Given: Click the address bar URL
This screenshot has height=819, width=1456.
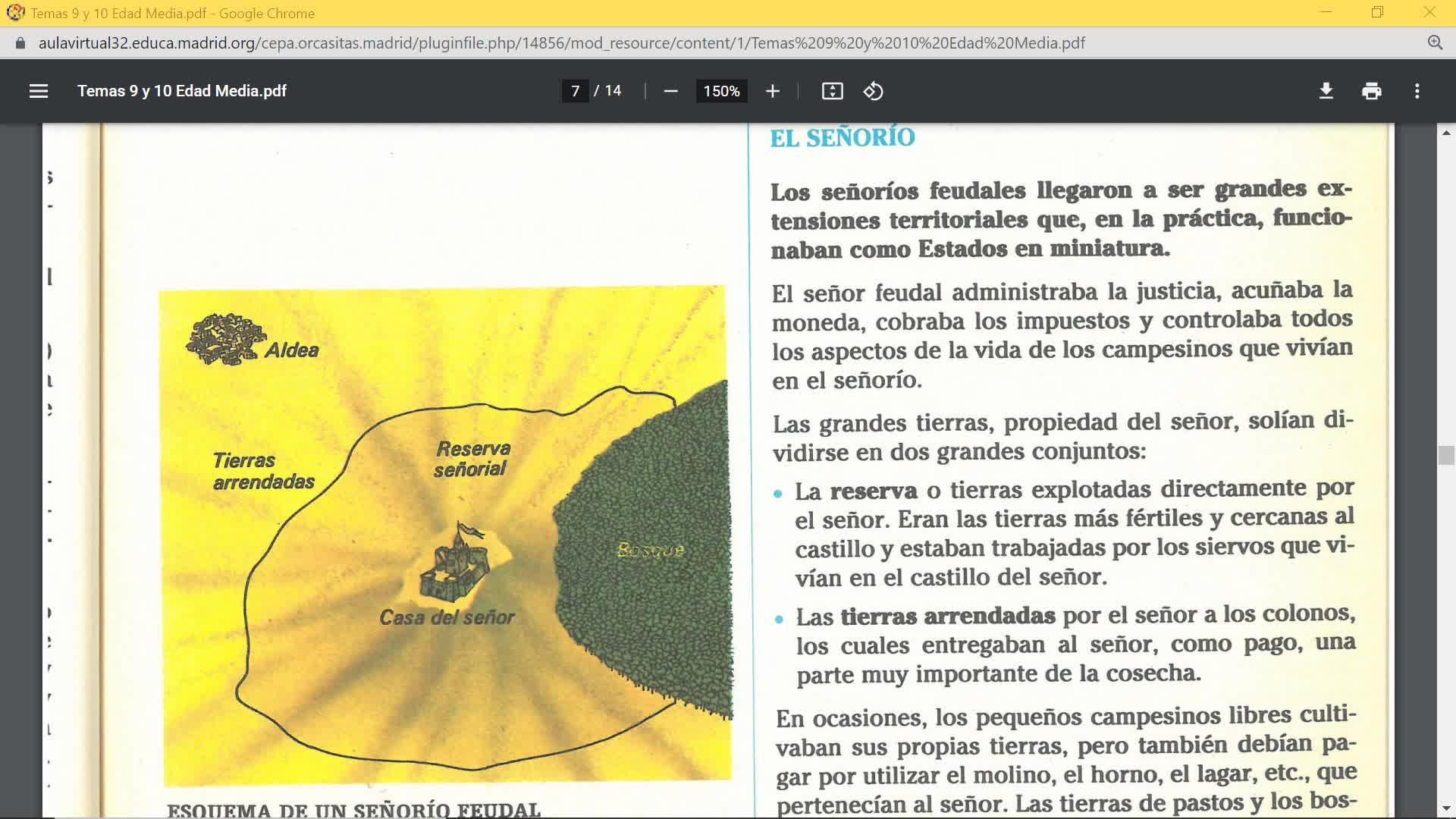Looking at the screenshot, I should (x=561, y=43).
